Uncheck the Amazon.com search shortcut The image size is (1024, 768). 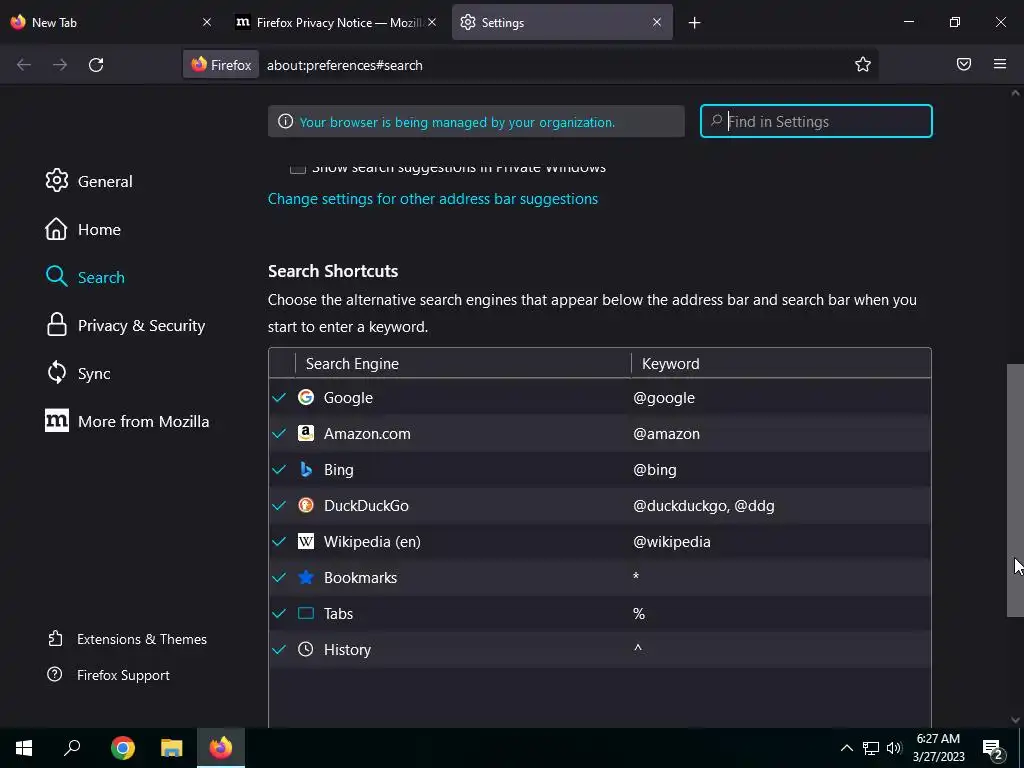click(x=280, y=433)
